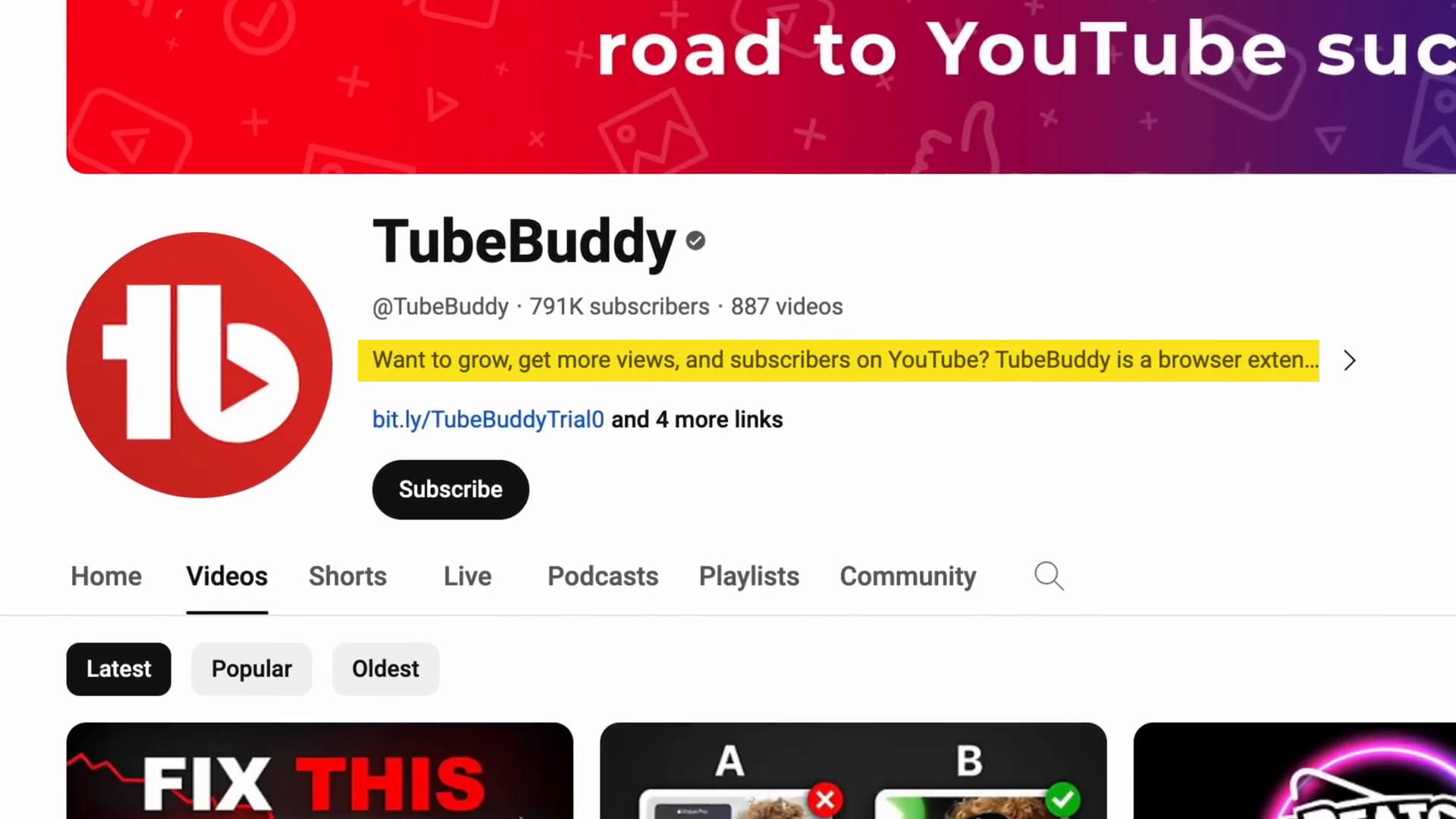The width and height of the screenshot is (1456, 819).
Task: Click the partially visible third thumbnail
Action: tap(1295, 770)
